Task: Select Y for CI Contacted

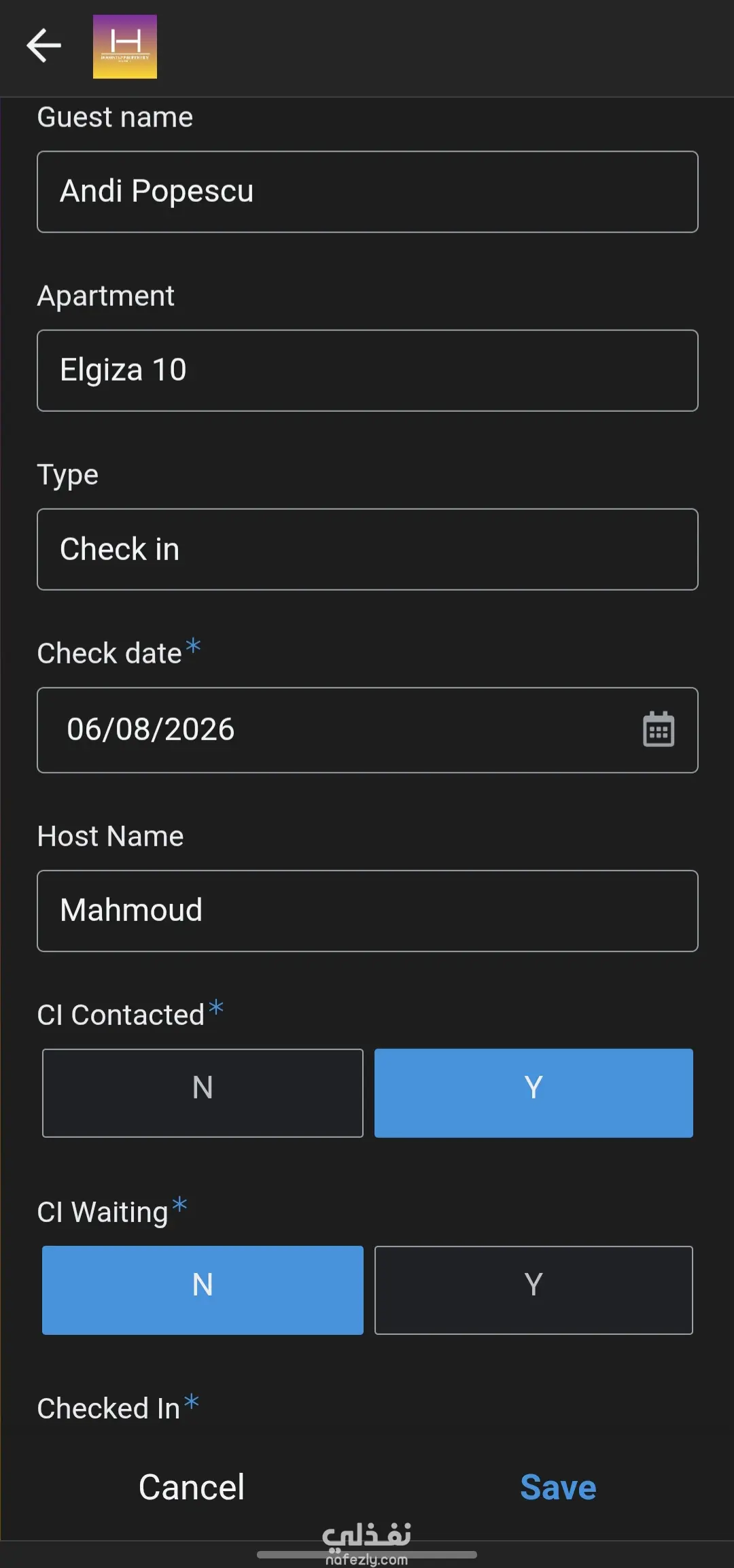Action: (534, 1093)
